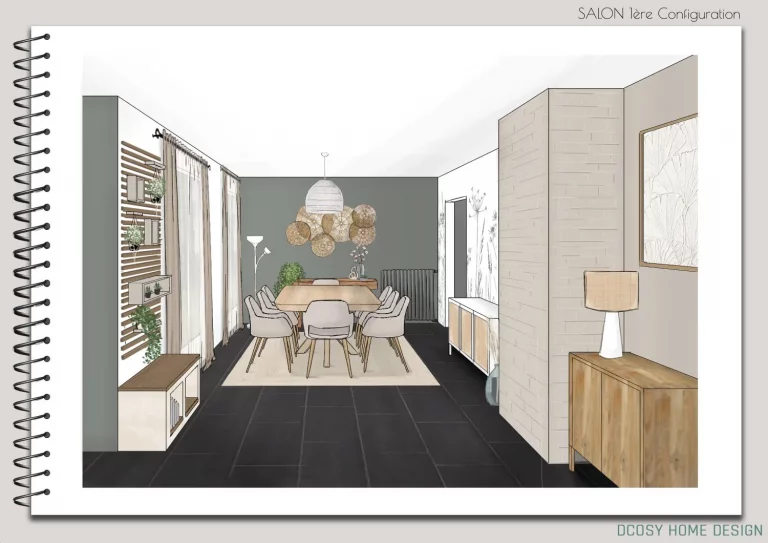This screenshot has height=543, width=768.
Task: Select the wooden dining table
Action: [327, 296]
